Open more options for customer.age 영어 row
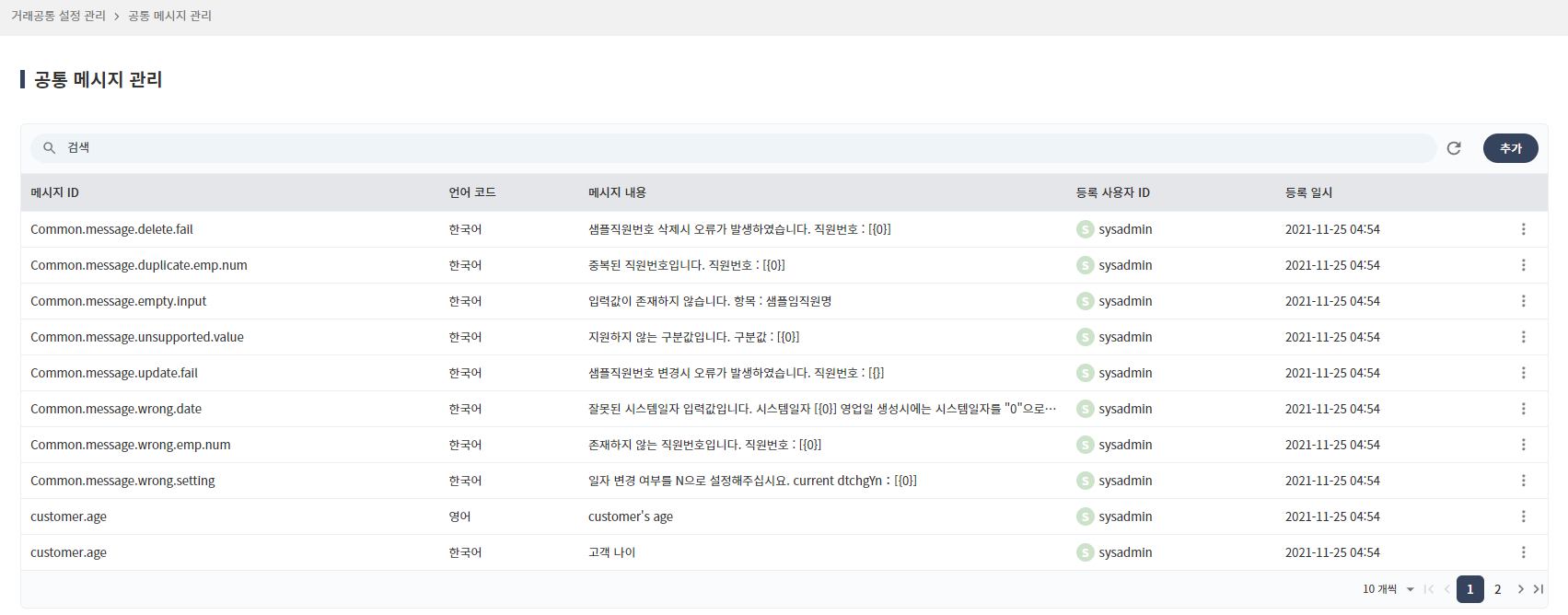This screenshot has height=615, width=1568. (1523, 516)
